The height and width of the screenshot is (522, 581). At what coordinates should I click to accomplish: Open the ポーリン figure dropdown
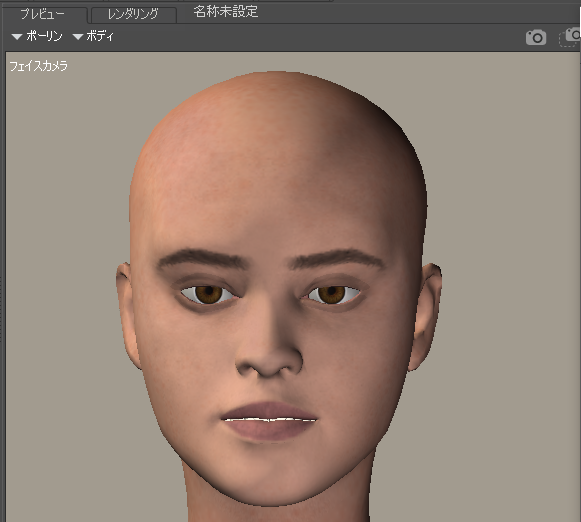pos(37,36)
